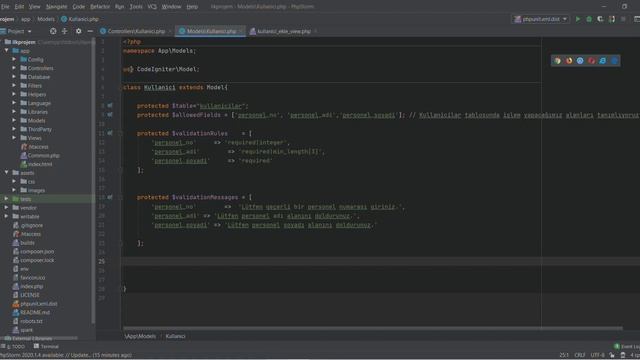Click the editor horizontal scrollbar

tap(373, 328)
